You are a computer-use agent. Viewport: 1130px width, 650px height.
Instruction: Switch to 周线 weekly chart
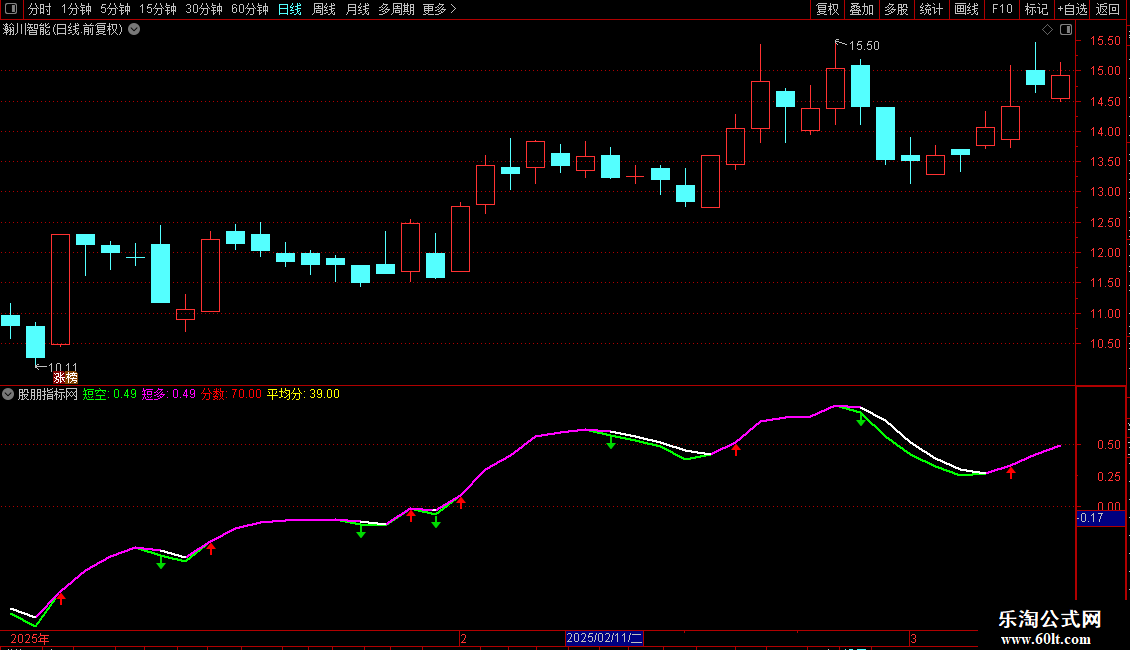[x=324, y=9]
